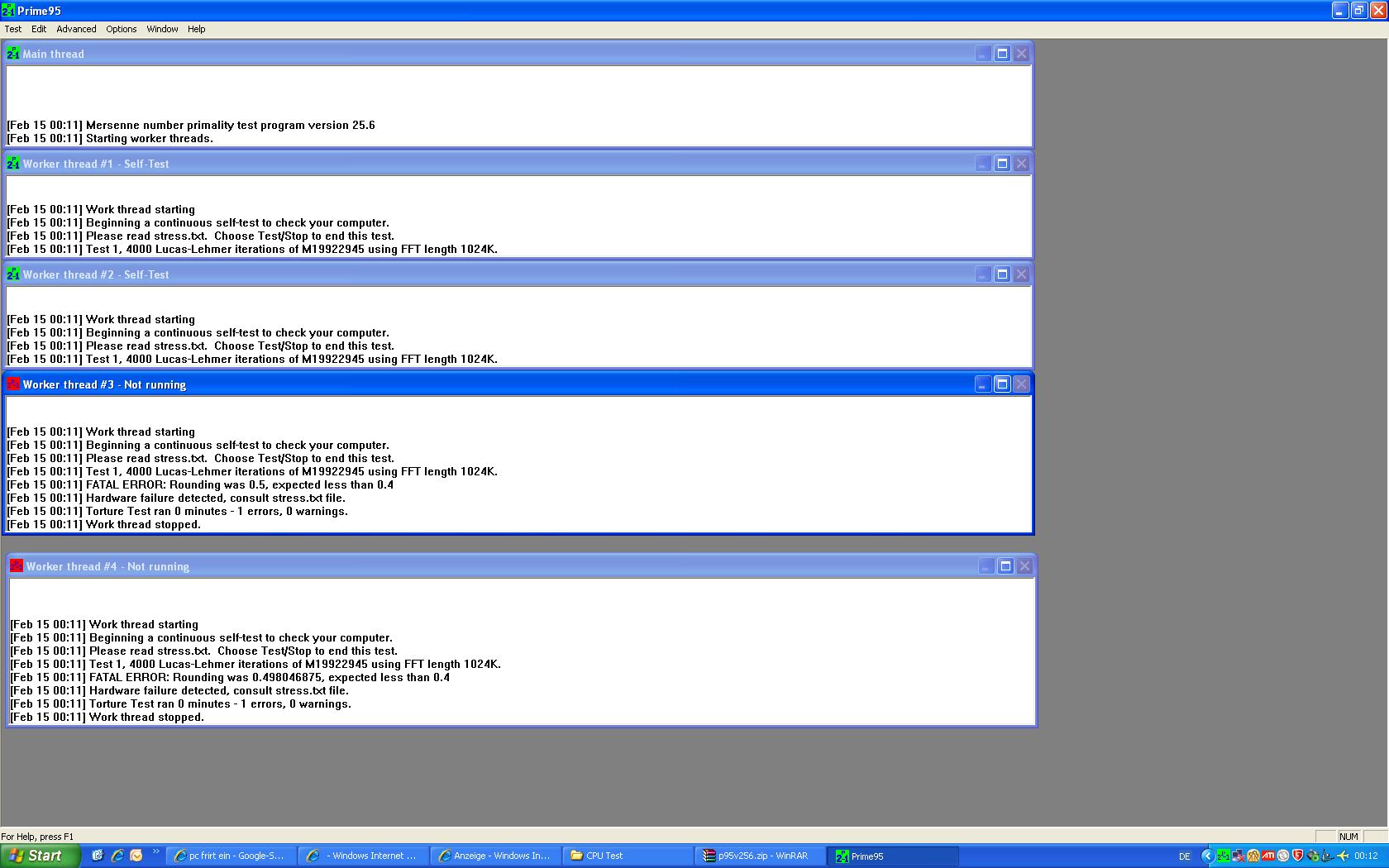Click 'Work thread stopped.' line in thread #3
Viewport: 1389px width, 868px height.
pos(104,525)
